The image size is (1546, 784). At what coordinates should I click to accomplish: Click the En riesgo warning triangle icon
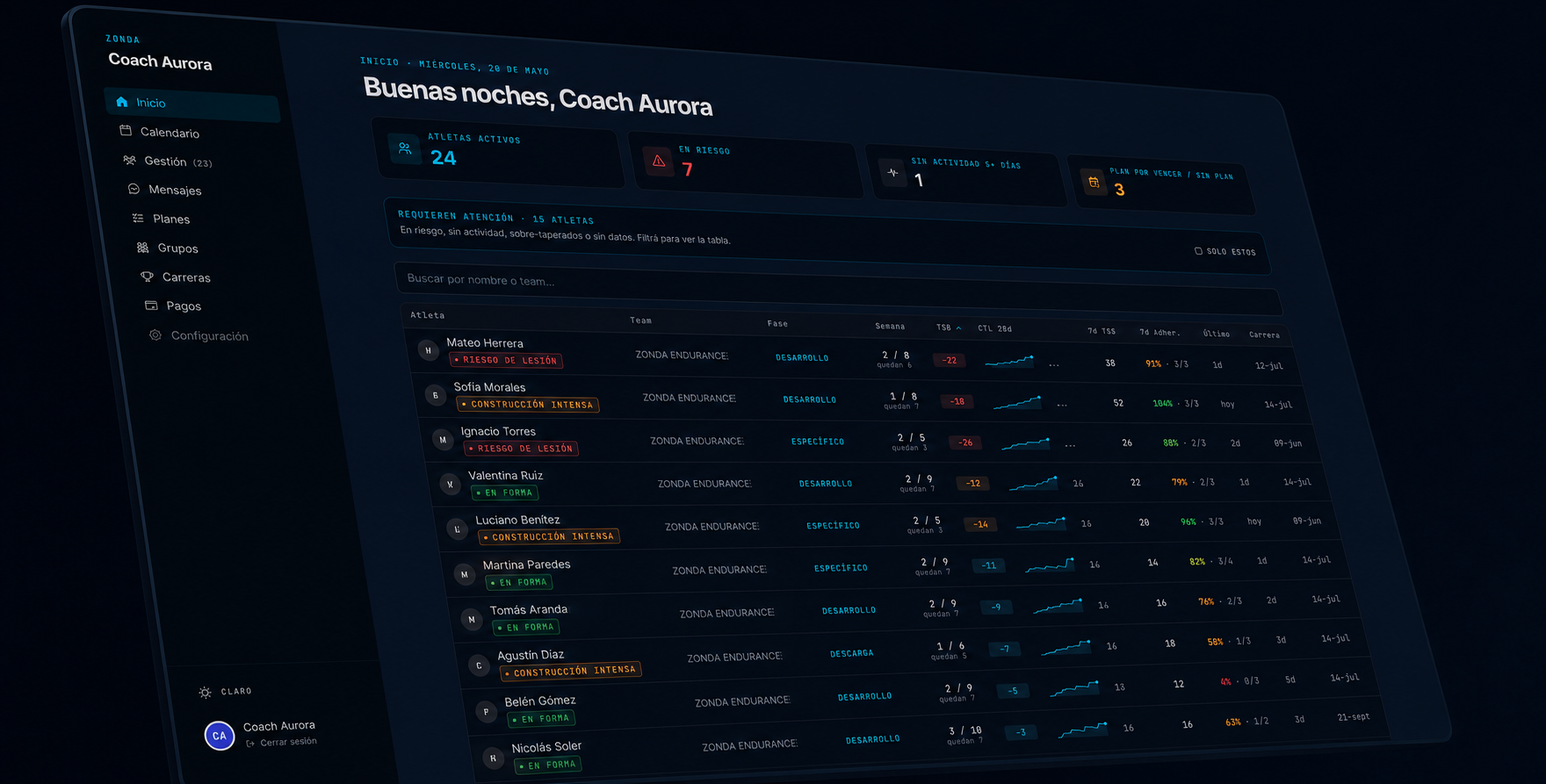click(x=659, y=161)
